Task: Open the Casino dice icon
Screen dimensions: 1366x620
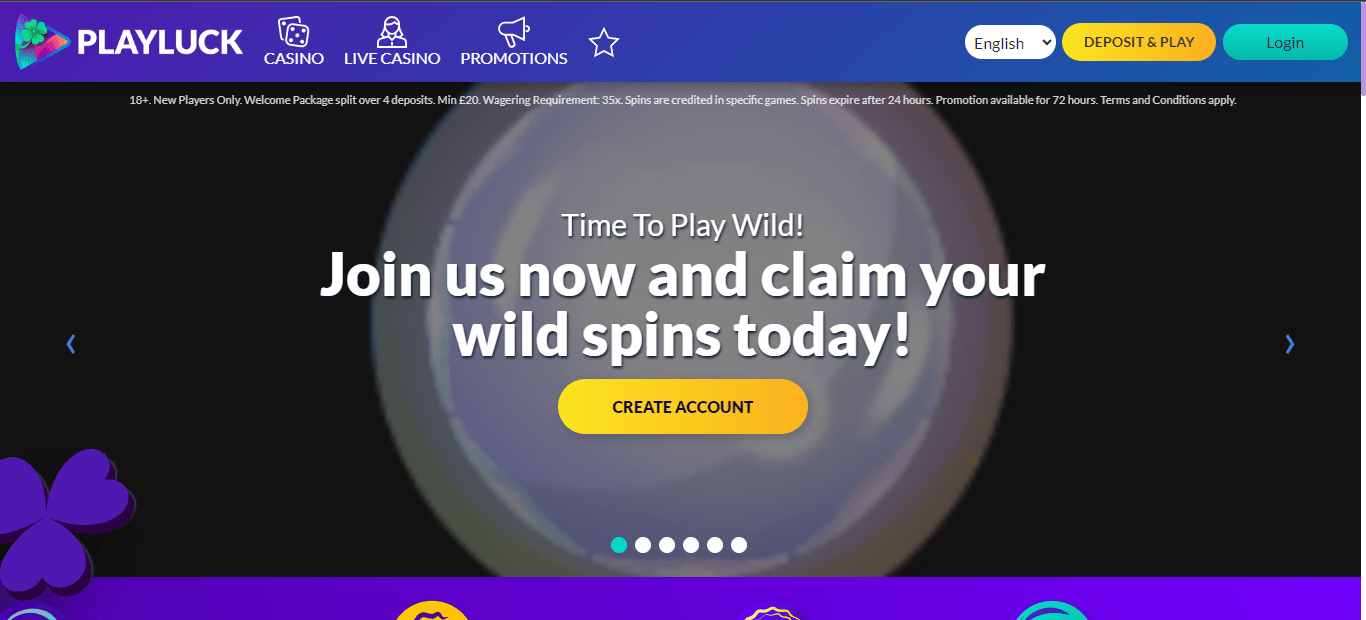Action: (293, 32)
